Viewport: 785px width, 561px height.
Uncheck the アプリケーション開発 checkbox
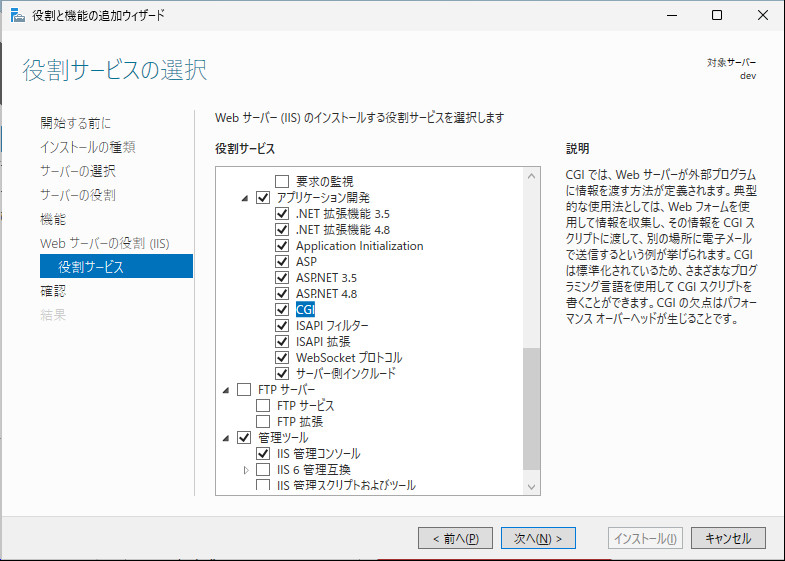coord(263,197)
